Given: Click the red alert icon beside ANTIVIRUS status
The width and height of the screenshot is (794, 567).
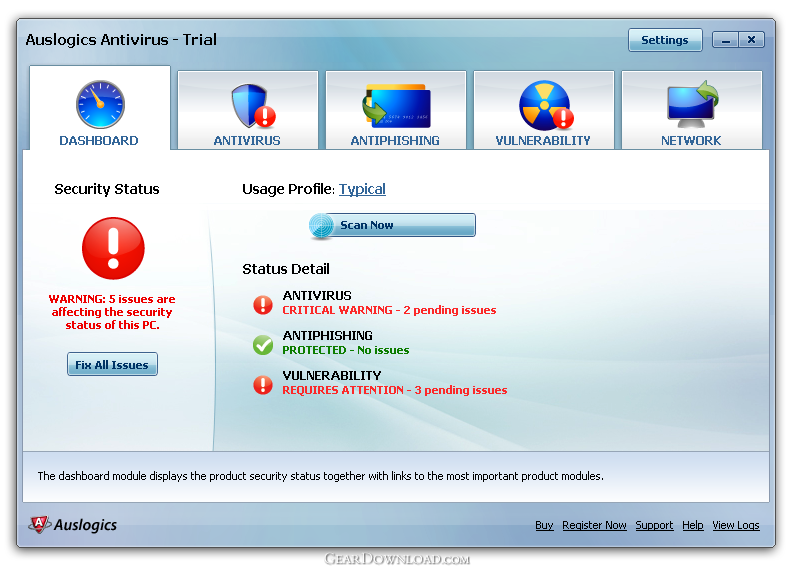Looking at the screenshot, I should [263, 305].
